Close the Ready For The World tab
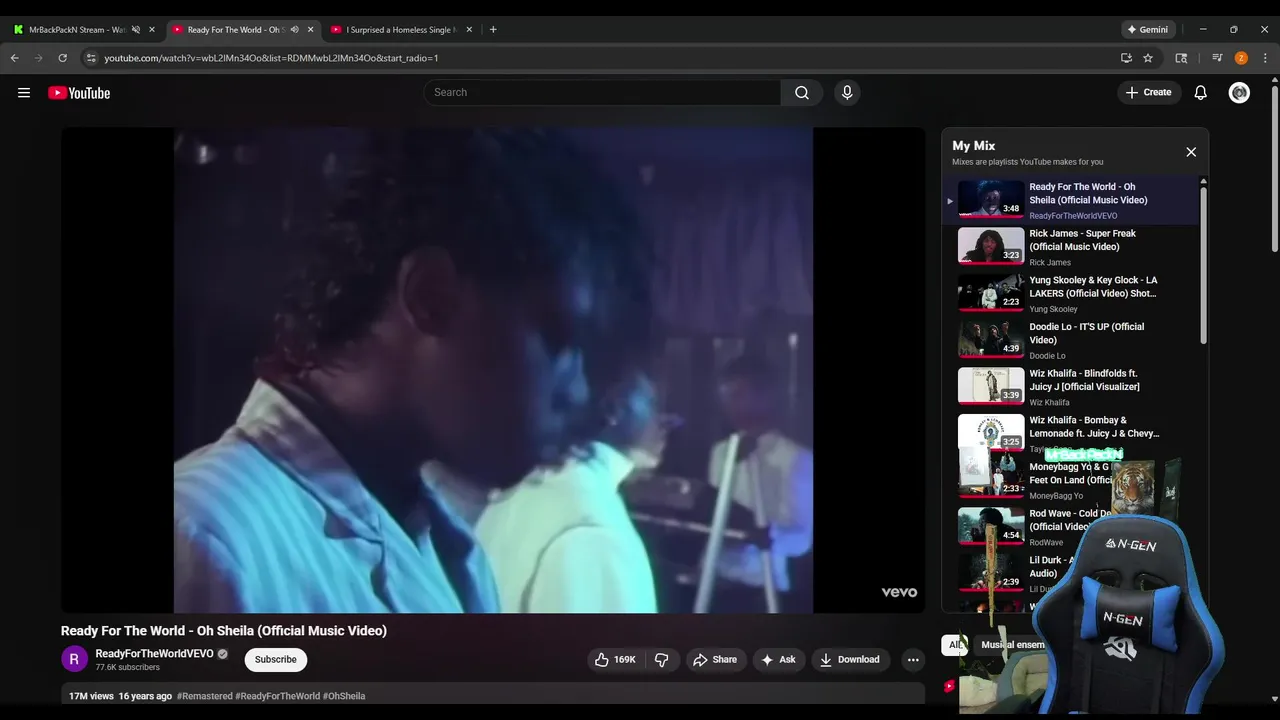This screenshot has height=720, width=1280. coord(310,30)
